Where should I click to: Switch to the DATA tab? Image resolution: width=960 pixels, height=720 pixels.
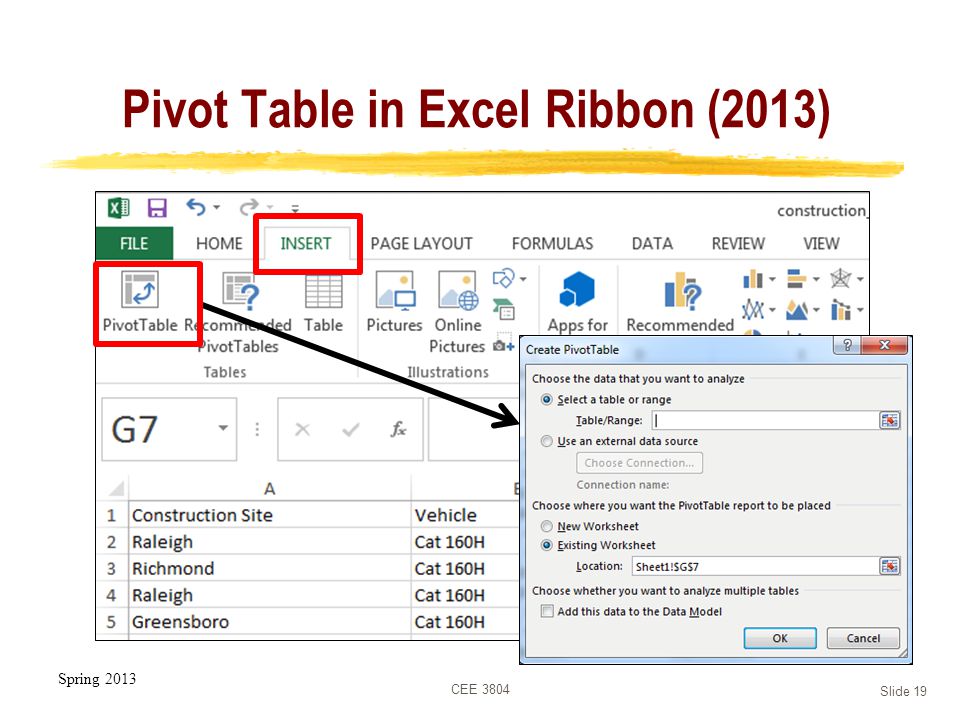point(652,244)
